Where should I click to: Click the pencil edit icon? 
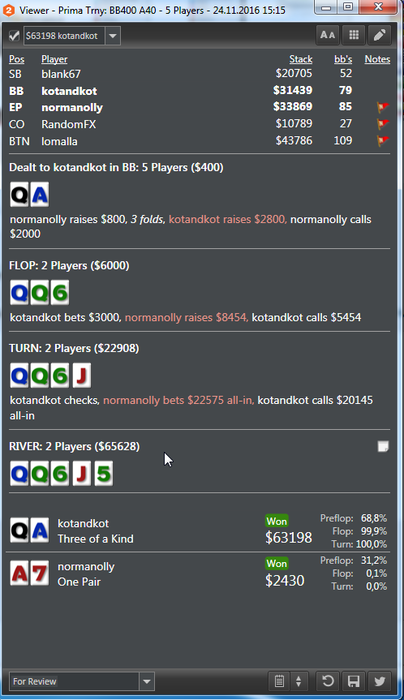[x=379, y=35]
